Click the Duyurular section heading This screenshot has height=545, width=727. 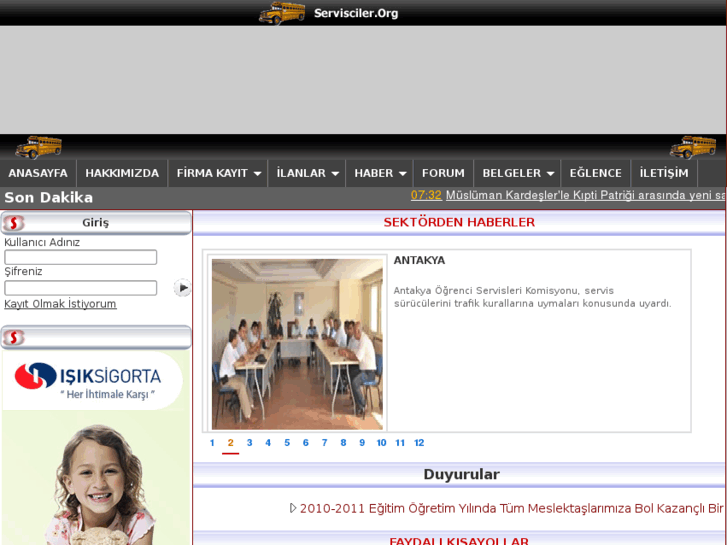(x=461, y=474)
